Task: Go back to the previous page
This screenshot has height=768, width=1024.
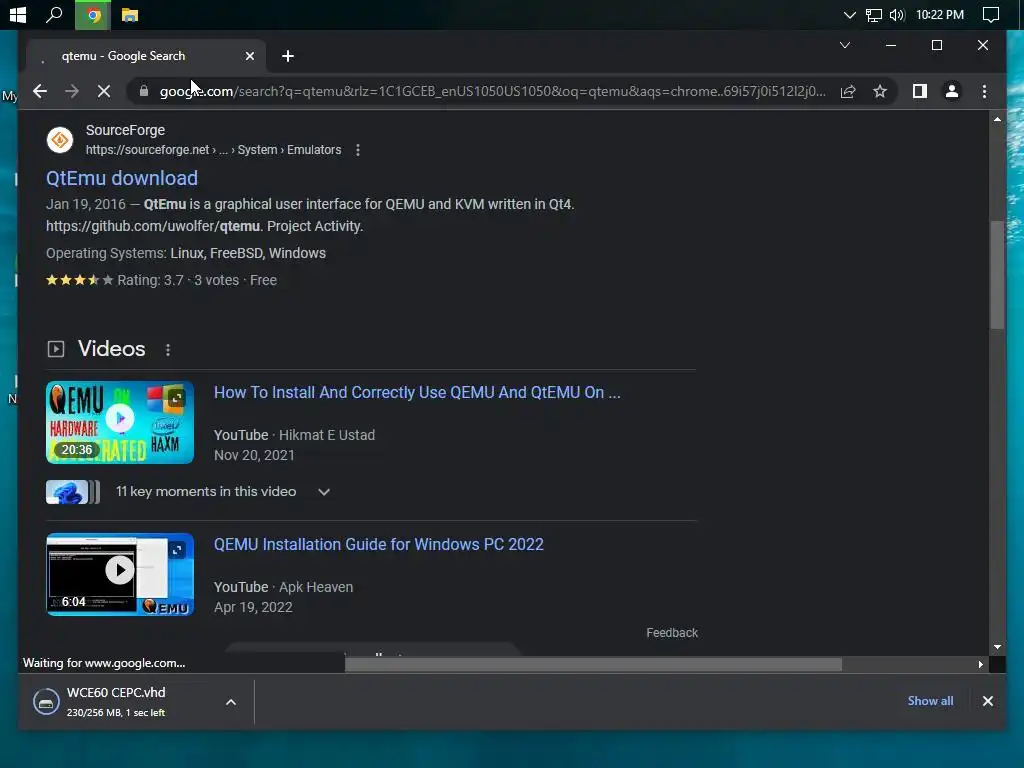Action: (40, 91)
